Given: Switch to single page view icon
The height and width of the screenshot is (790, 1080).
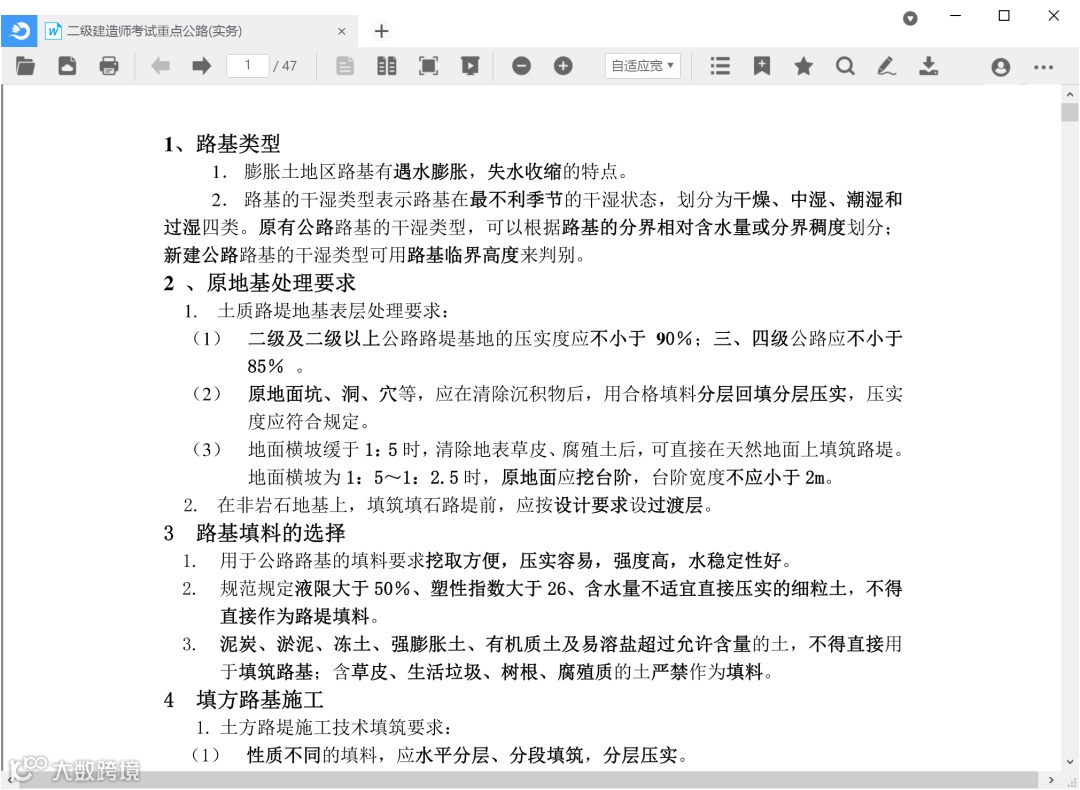Looking at the screenshot, I should (345, 66).
